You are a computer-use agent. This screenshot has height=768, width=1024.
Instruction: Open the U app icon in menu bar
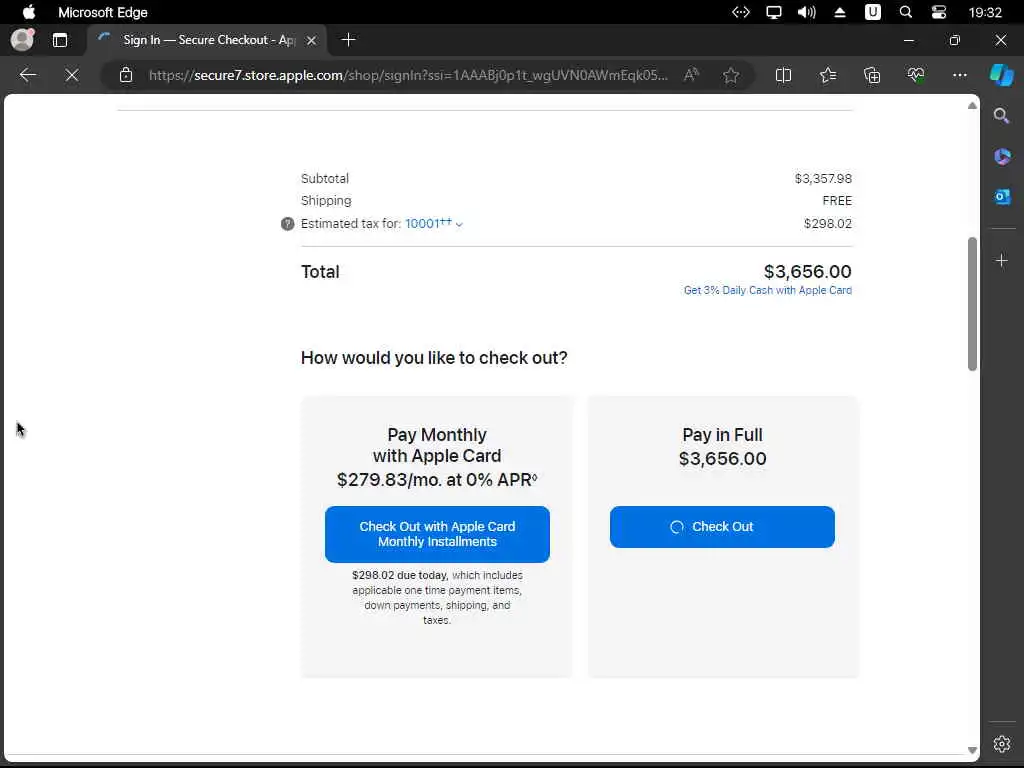tap(872, 12)
